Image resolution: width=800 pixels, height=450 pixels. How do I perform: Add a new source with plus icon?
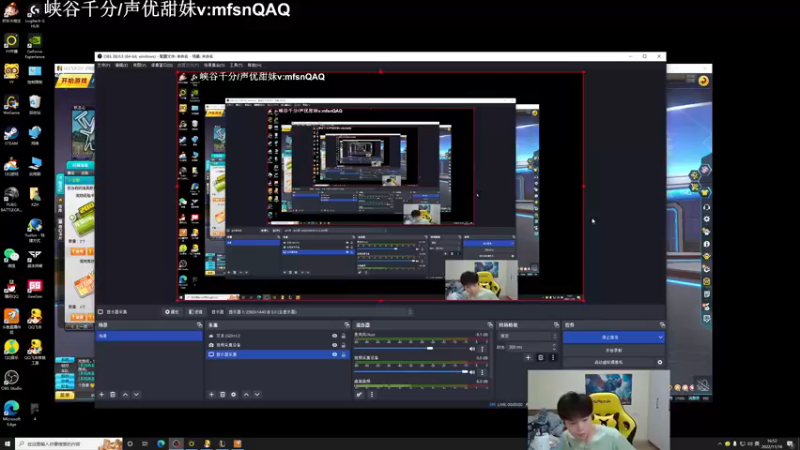[x=211, y=394]
